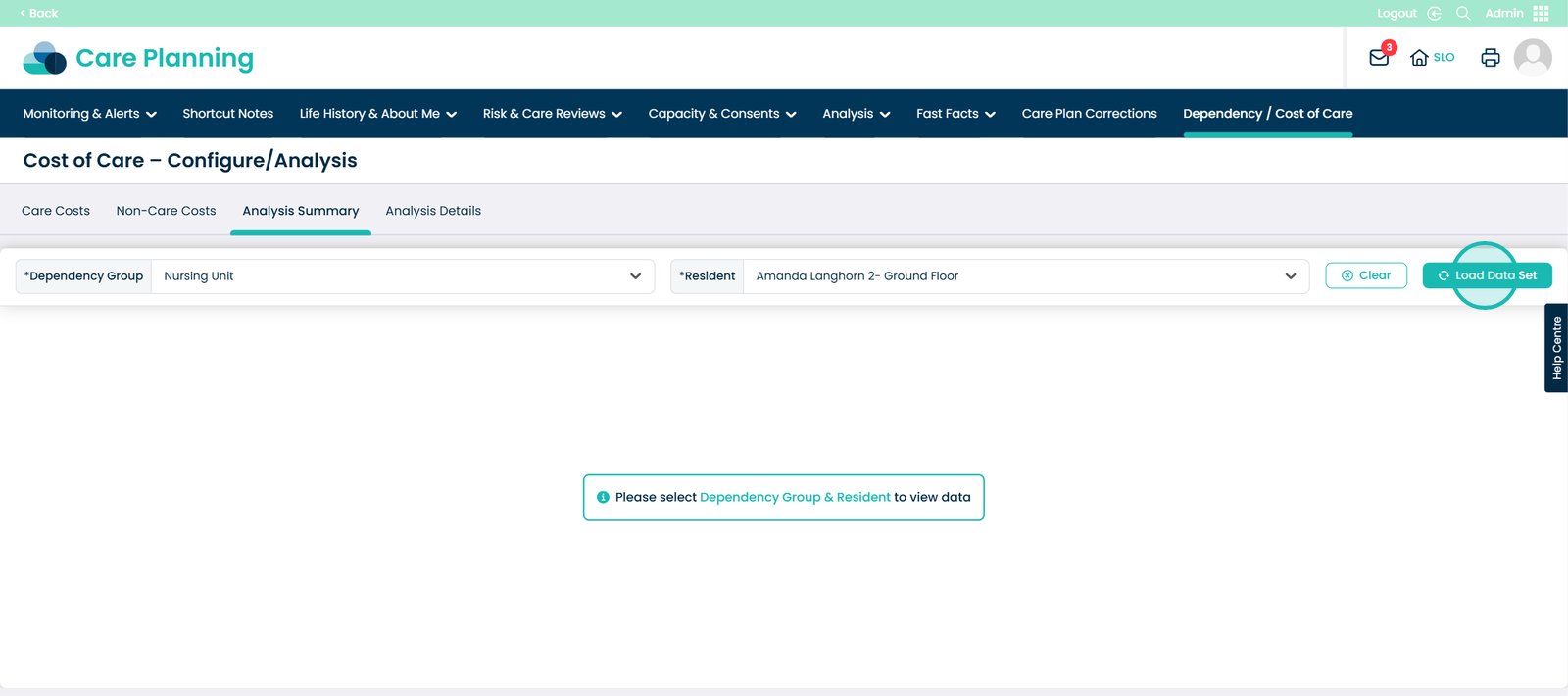This screenshot has width=1568, height=696.
Task: Open the Help Centre side tab
Action: tap(1556, 348)
